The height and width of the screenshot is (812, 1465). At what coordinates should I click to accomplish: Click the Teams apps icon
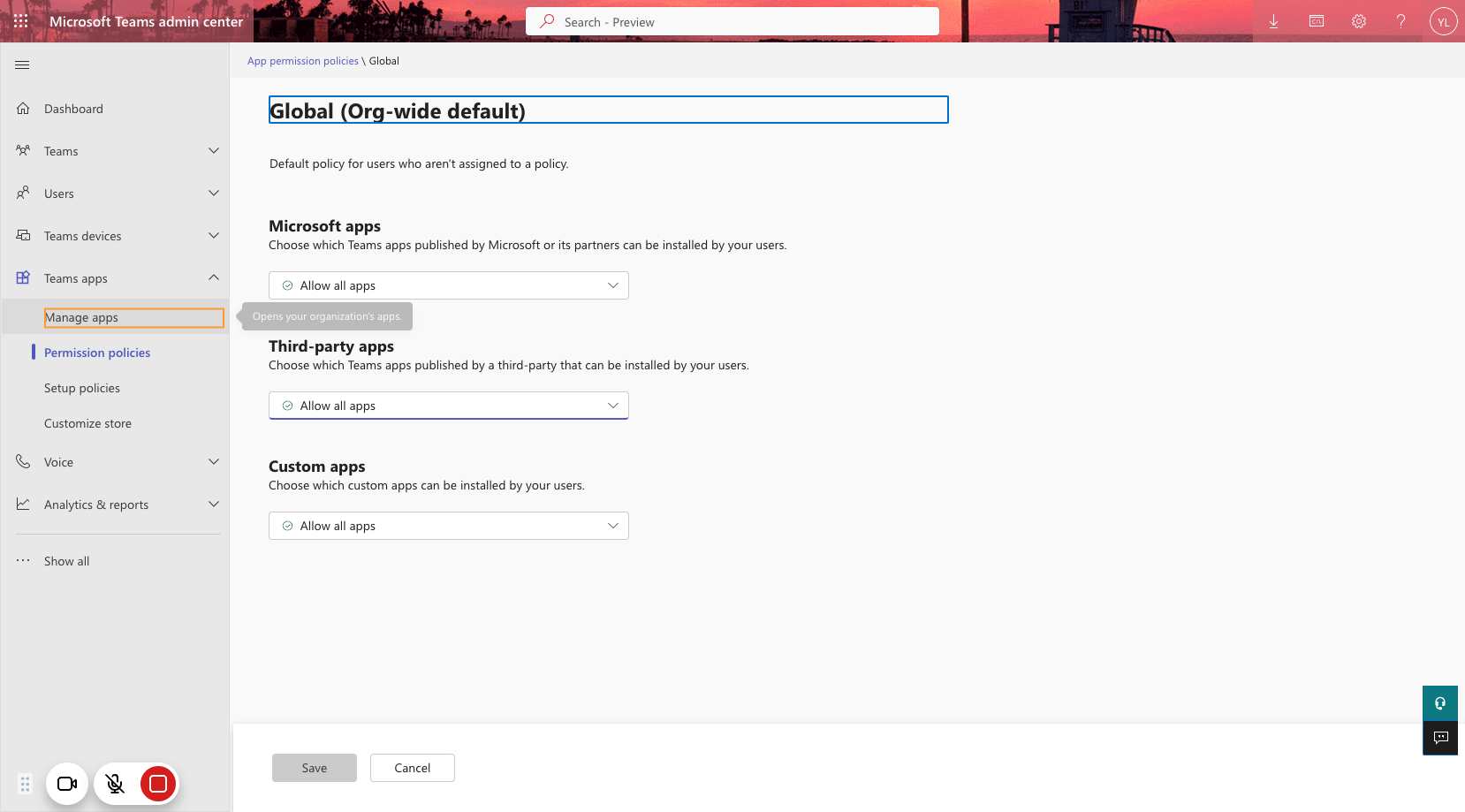[x=23, y=278]
